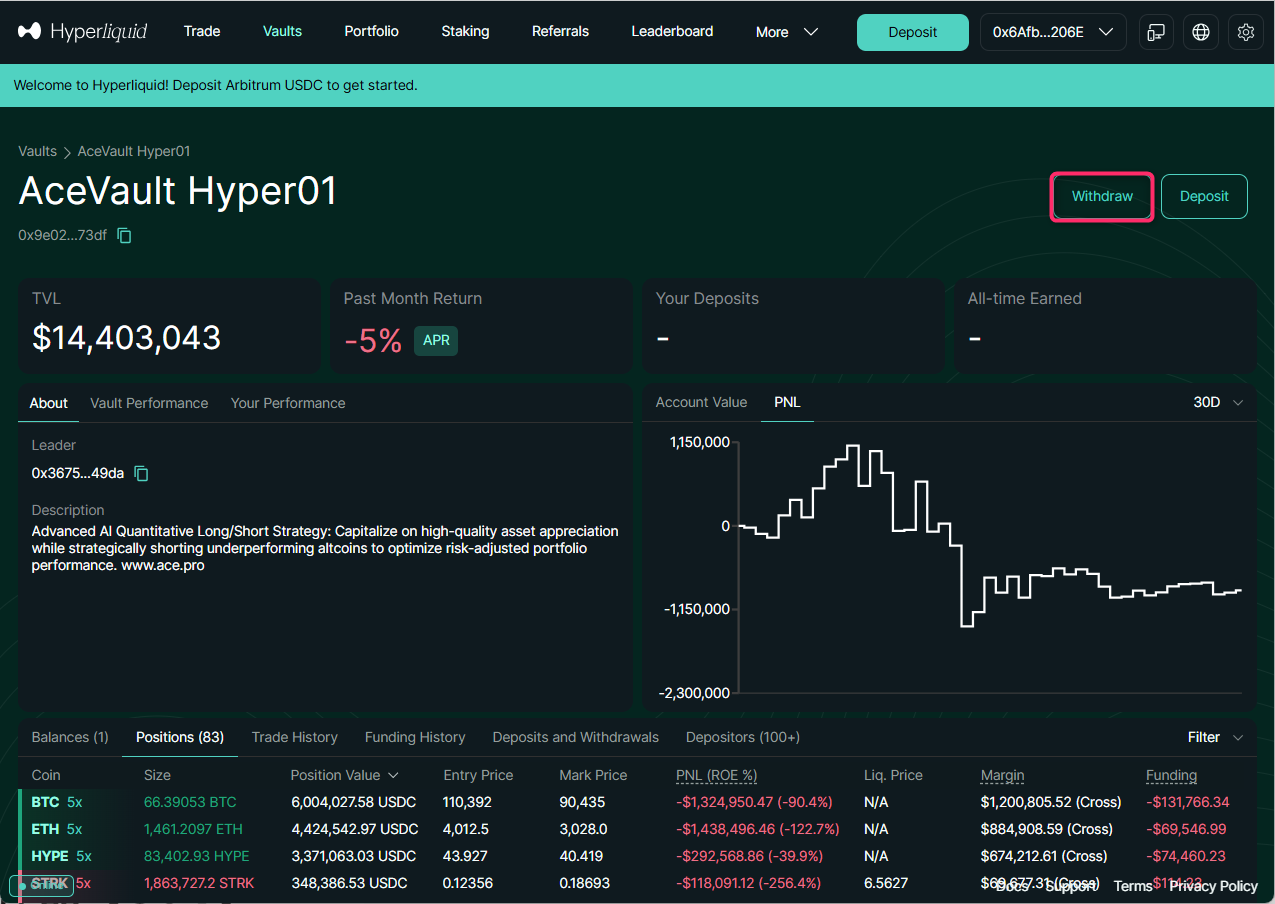Click the devices icon in header
The height and width of the screenshot is (904, 1275).
pyautogui.click(x=1156, y=32)
